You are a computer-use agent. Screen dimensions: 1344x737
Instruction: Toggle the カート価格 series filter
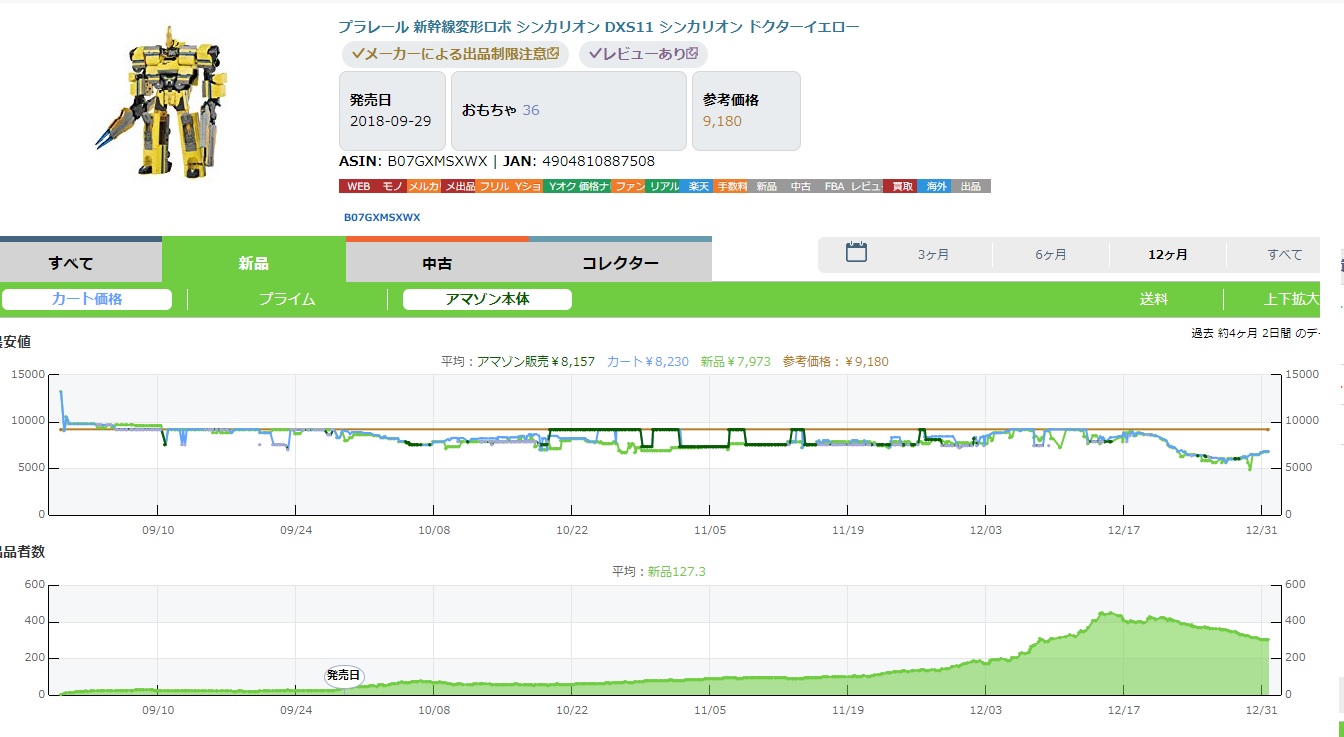pyautogui.click(x=87, y=299)
